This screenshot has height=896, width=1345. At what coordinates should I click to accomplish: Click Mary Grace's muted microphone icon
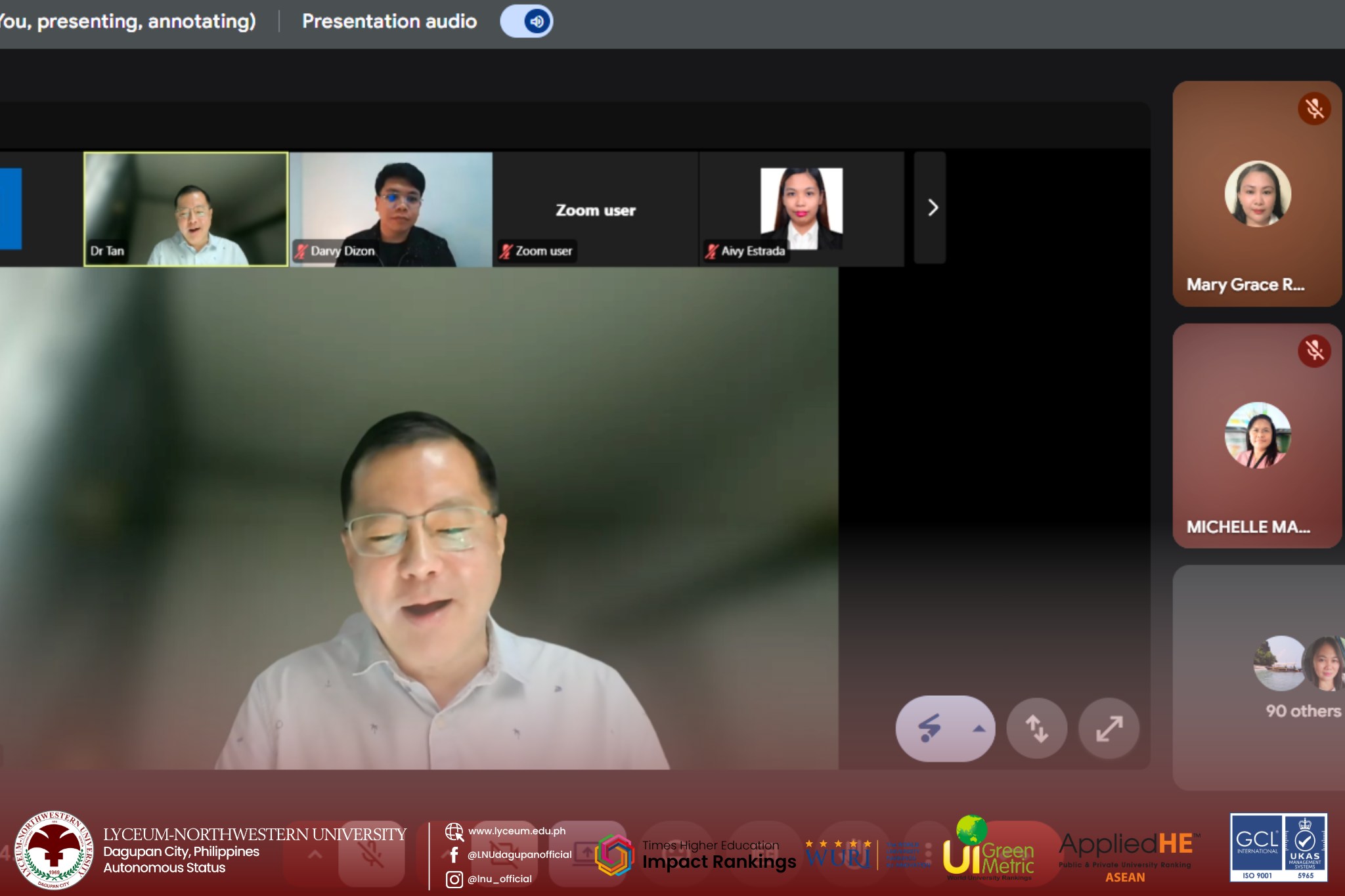(1313, 108)
